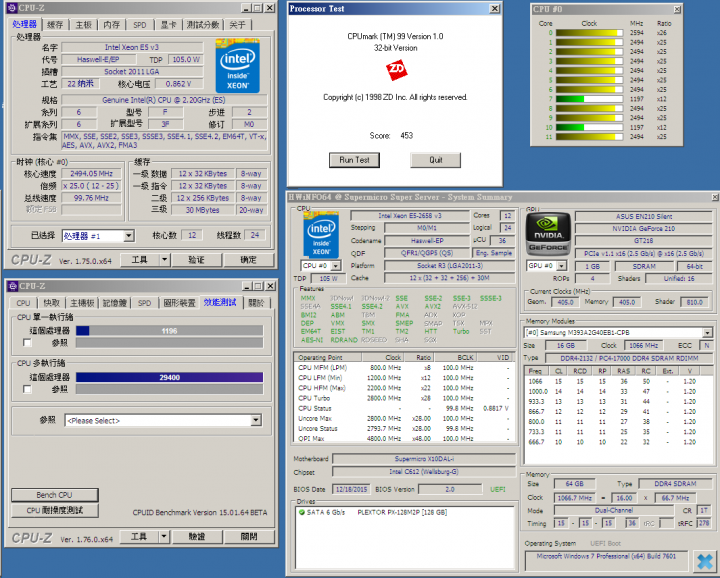Open the 關於 tab in lower CPU-Z
The height and width of the screenshot is (578, 720).
point(256,303)
